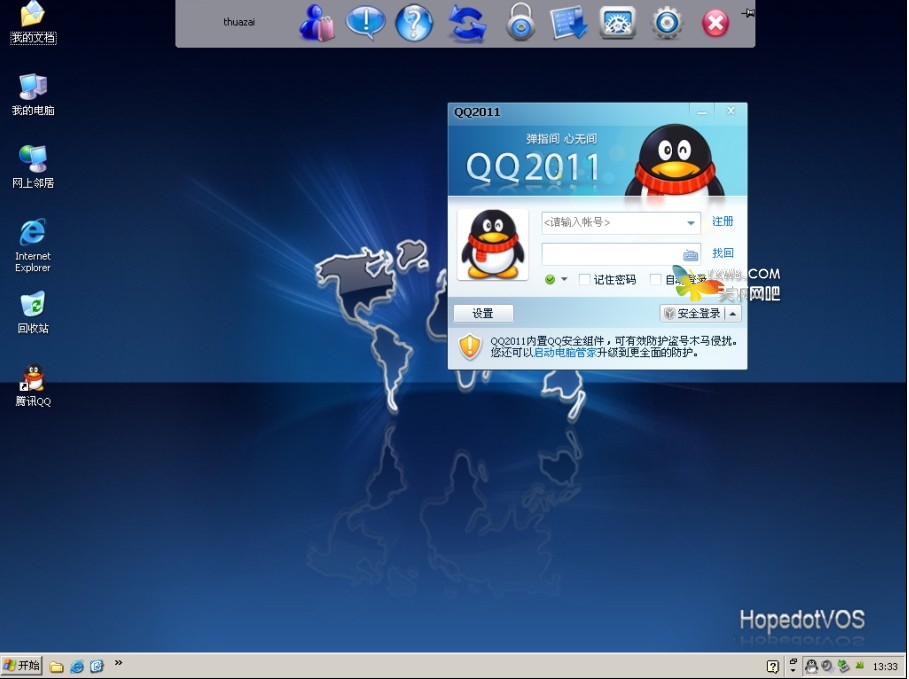Click the monitor gauge icon in toolbar
This screenshot has width=909, height=679.
coord(617,23)
